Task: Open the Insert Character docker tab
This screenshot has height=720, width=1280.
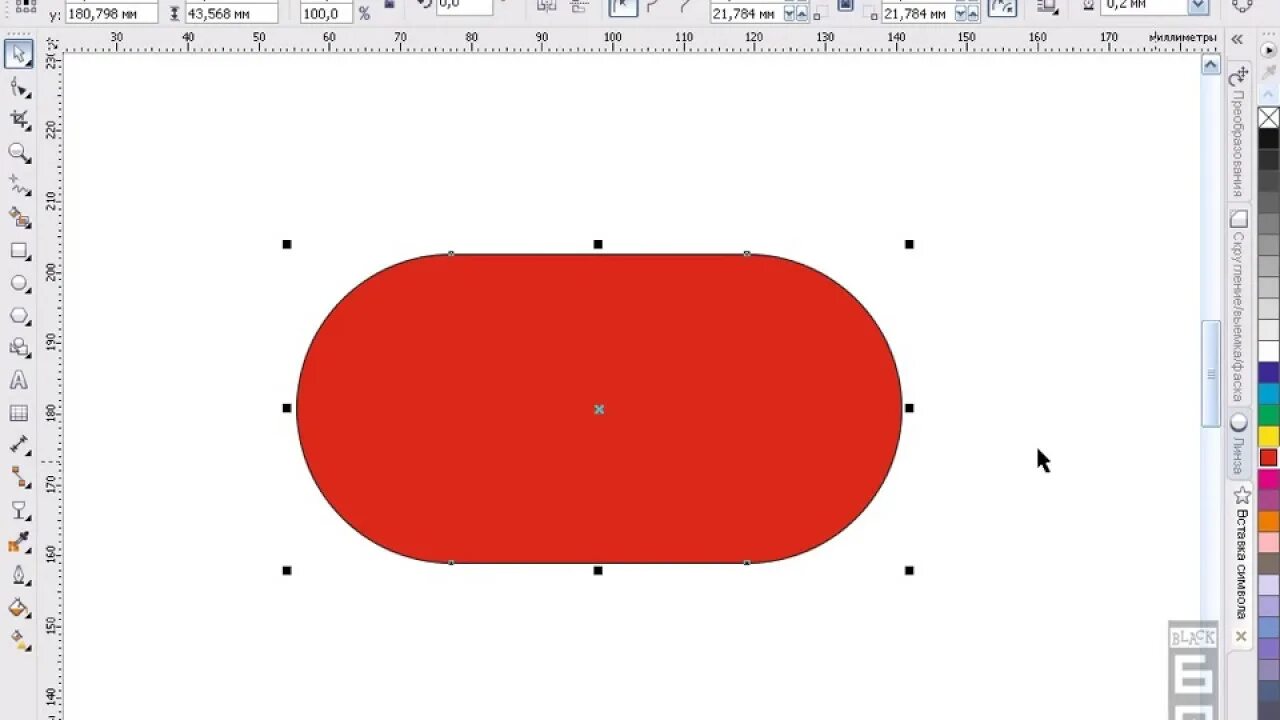Action: 1241,553
